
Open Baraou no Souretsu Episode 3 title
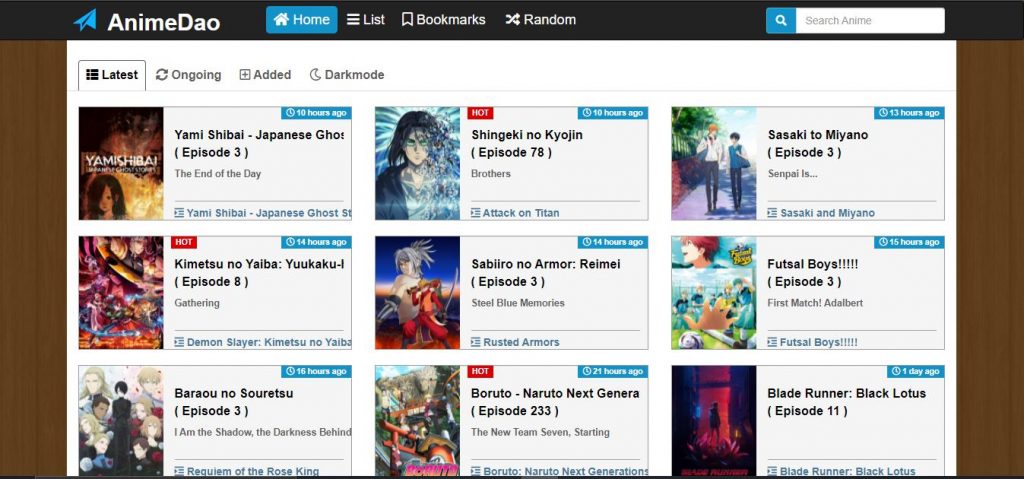click(x=234, y=403)
